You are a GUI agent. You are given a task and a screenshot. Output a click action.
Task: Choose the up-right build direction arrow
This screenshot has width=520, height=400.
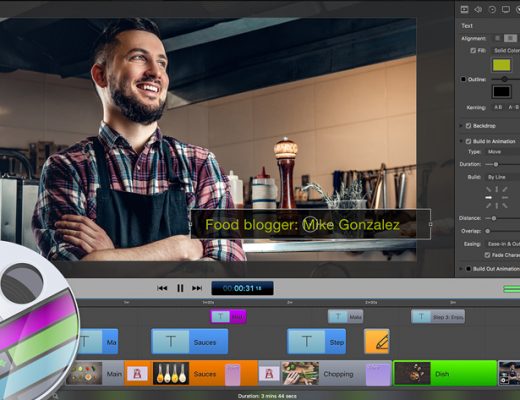tap(505, 189)
